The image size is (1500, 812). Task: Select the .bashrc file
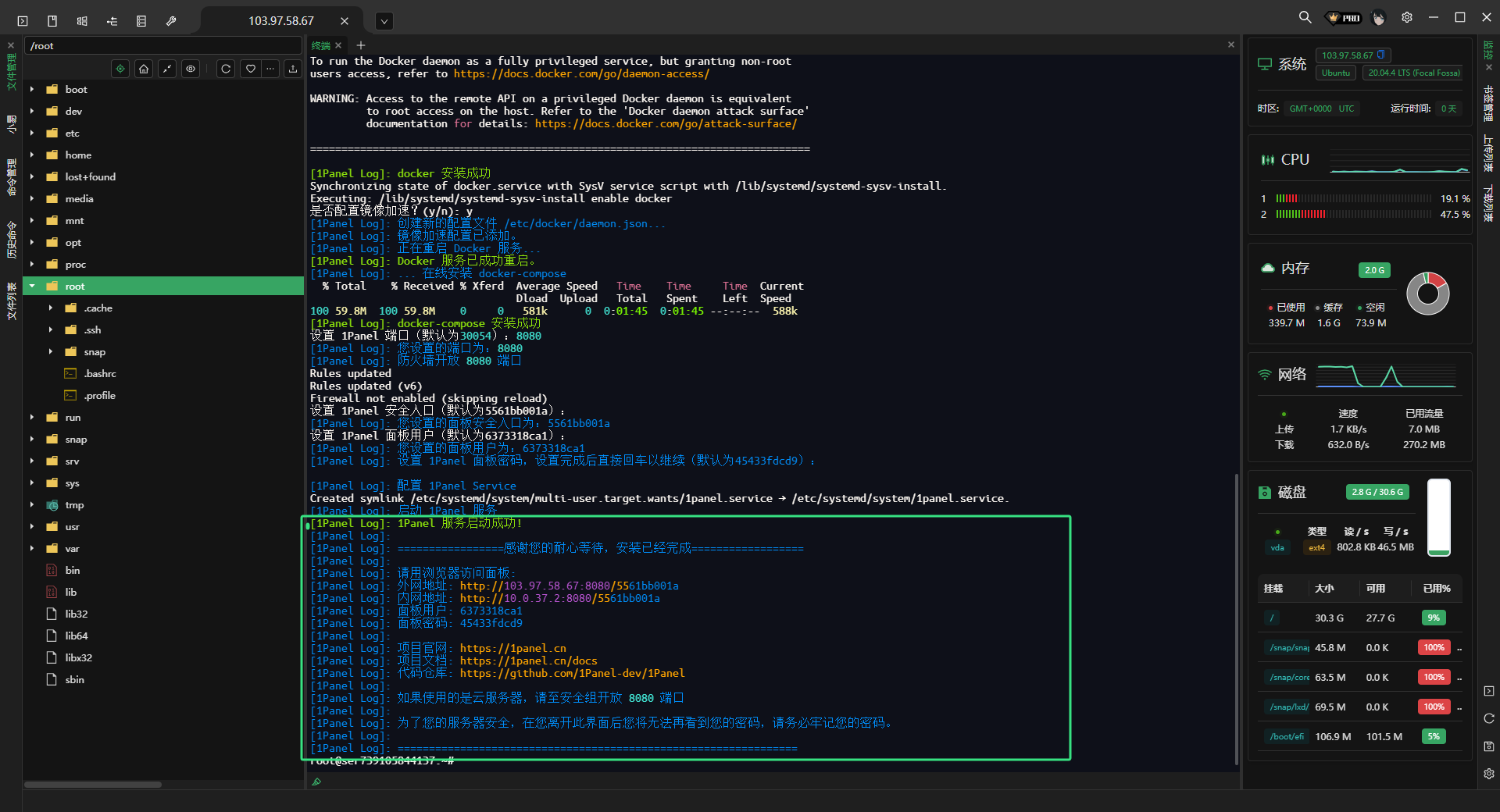pyautogui.click(x=100, y=374)
